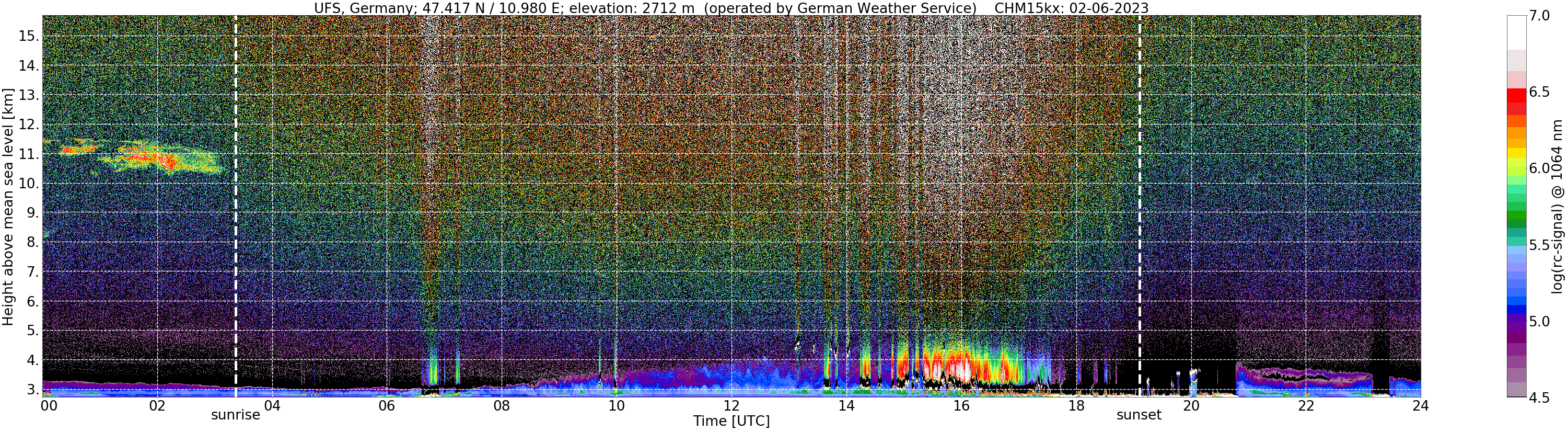Click the time axis tick "04"
Image resolution: width=1568 pixels, height=431 pixels.
(272, 405)
